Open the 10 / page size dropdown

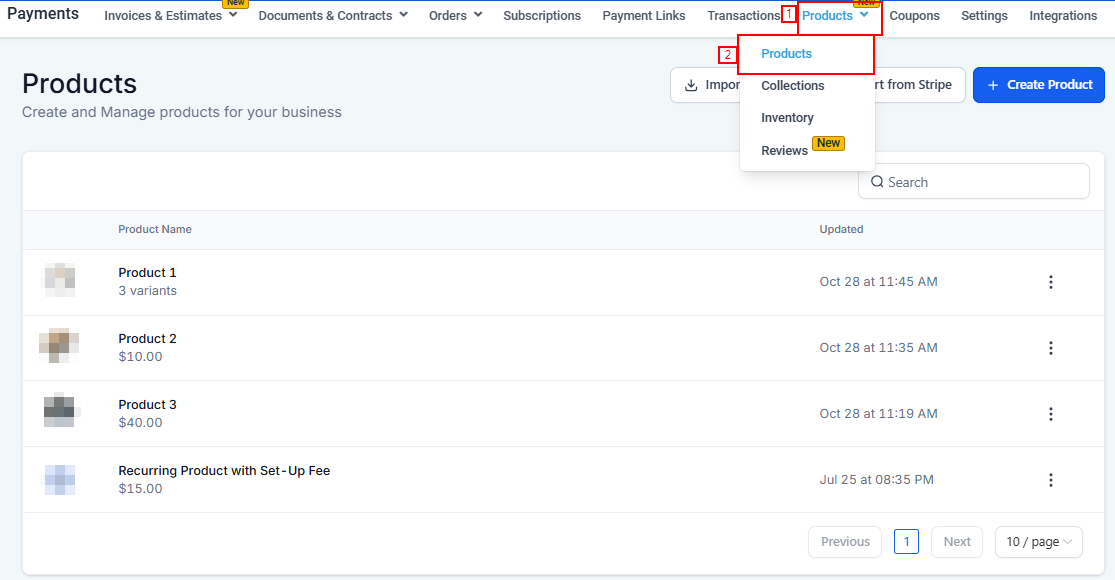coord(1039,542)
